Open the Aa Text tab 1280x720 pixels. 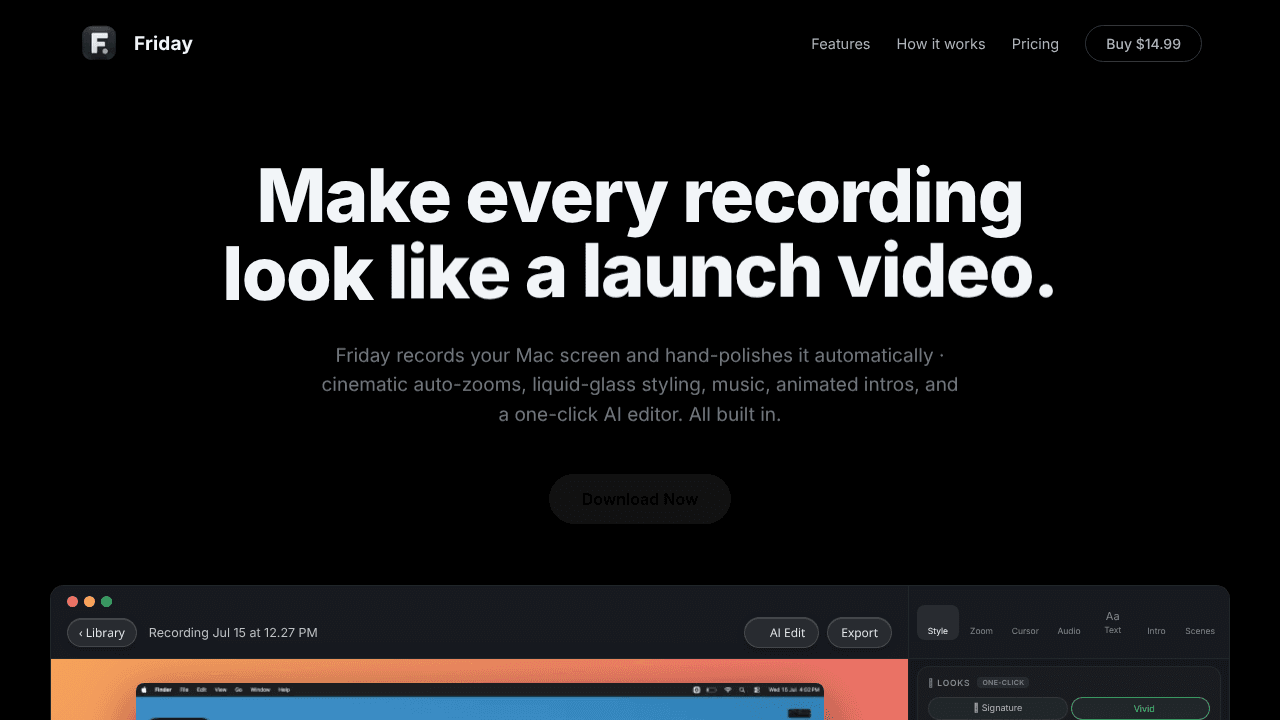(x=1113, y=622)
